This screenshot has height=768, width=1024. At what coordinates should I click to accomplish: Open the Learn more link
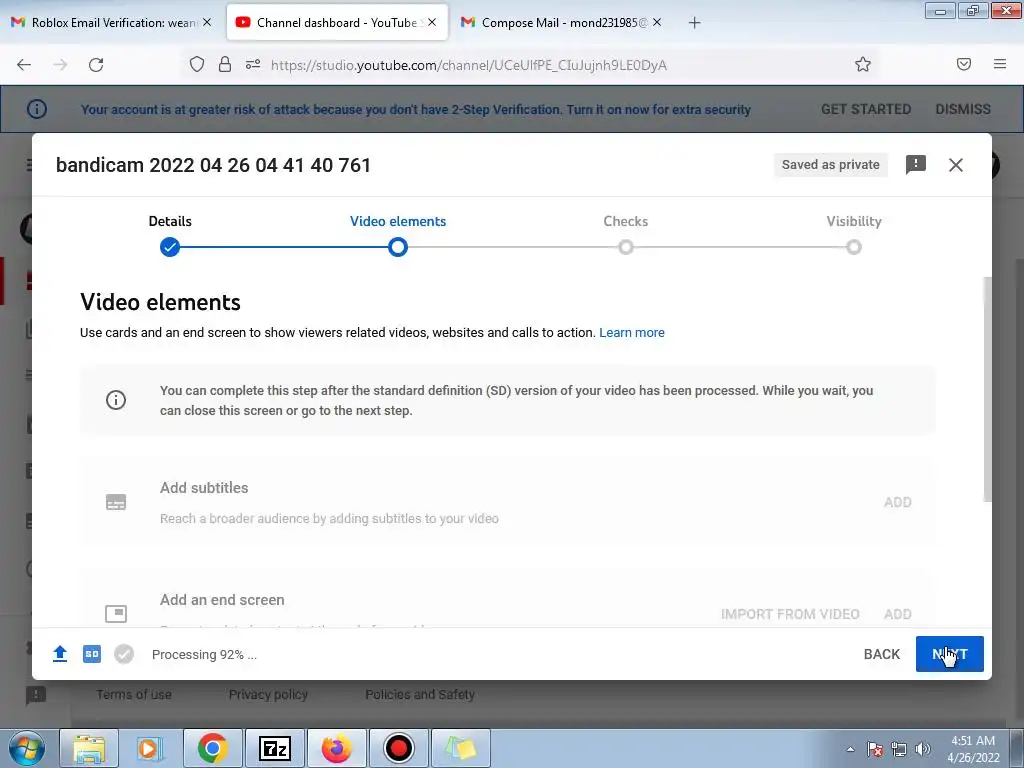632,332
